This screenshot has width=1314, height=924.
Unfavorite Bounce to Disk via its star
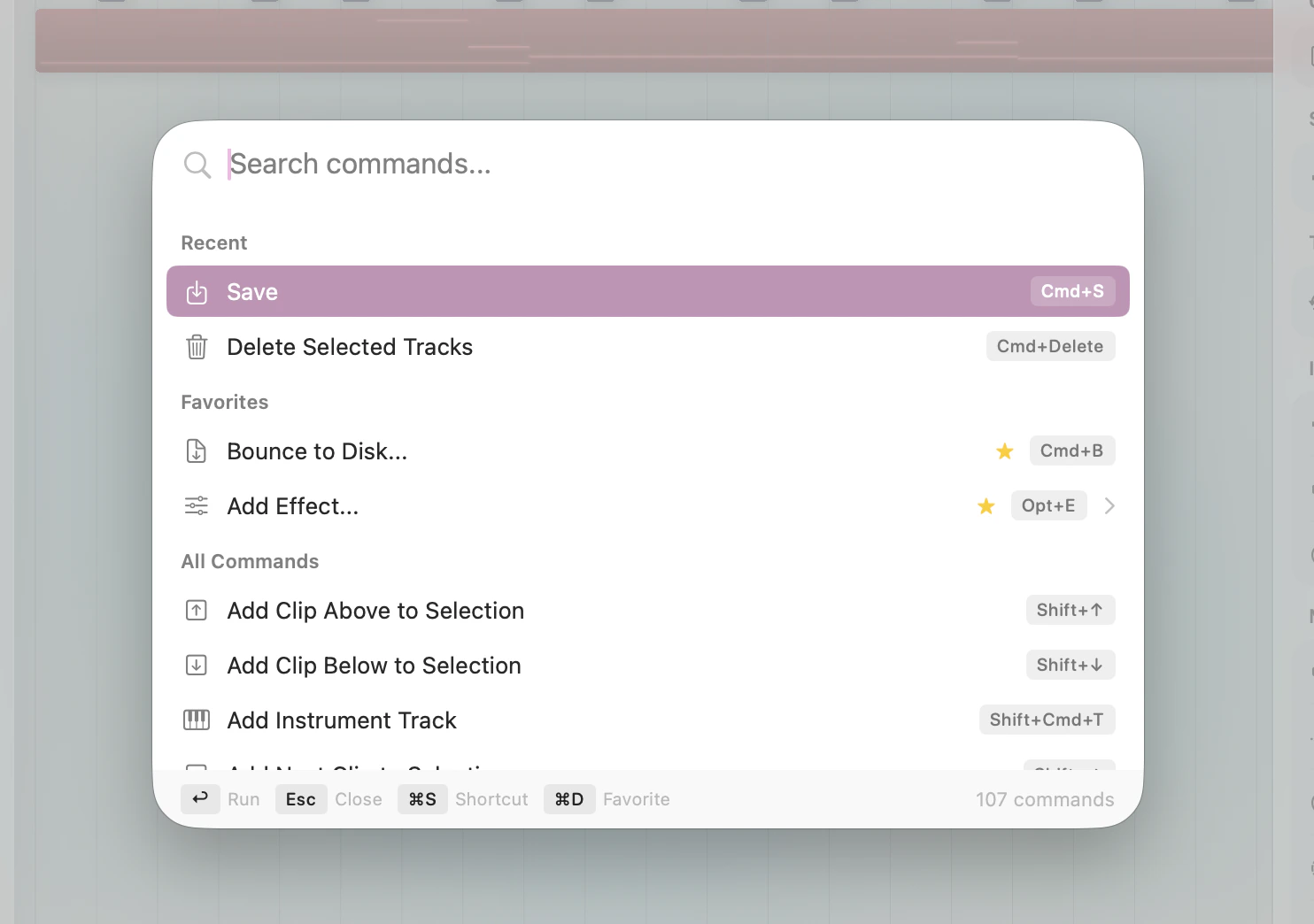[x=1005, y=451]
